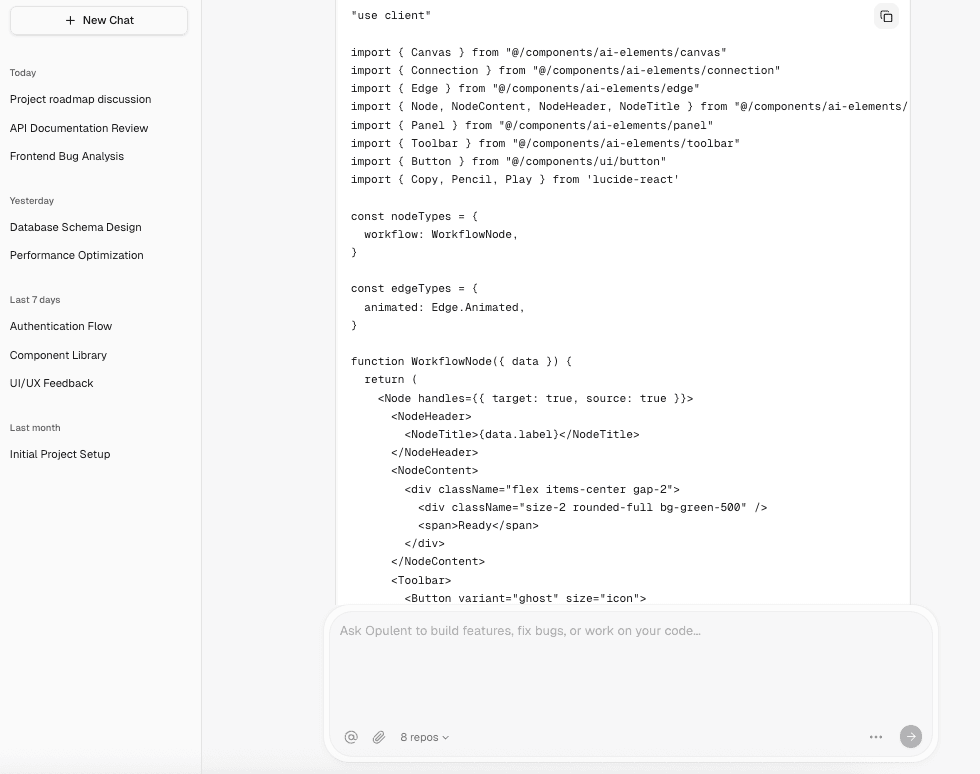Click the chevron beside 8 repos

446,738
